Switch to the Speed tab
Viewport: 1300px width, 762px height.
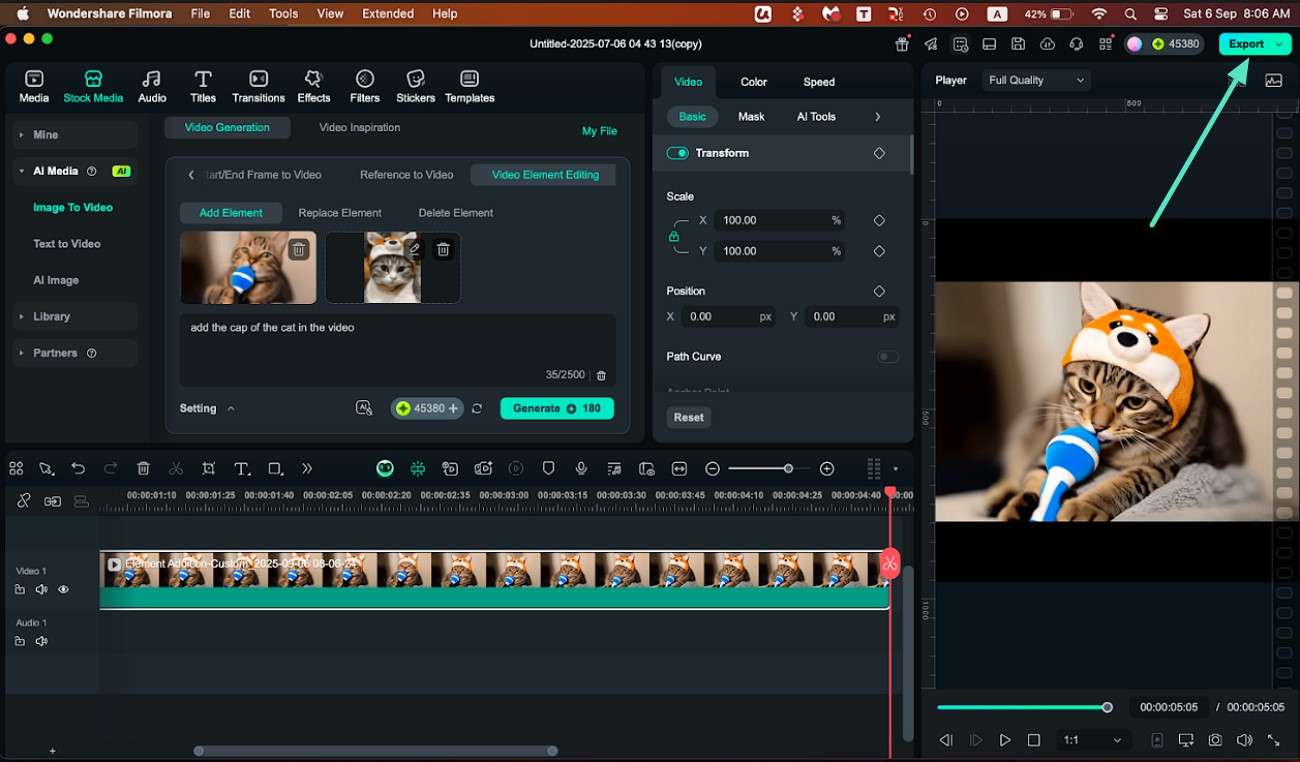(819, 82)
